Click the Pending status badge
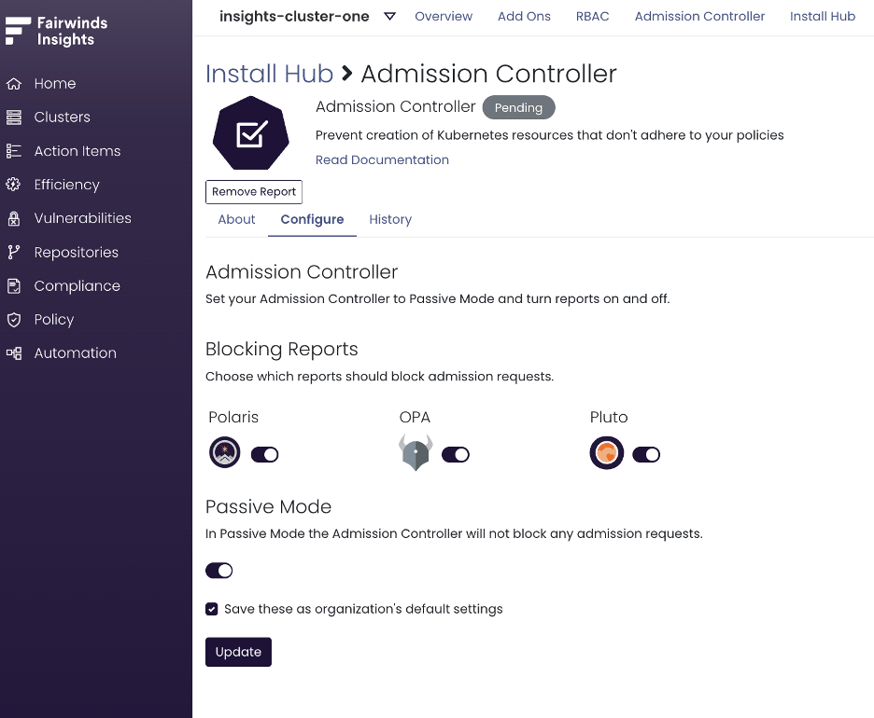 519,107
